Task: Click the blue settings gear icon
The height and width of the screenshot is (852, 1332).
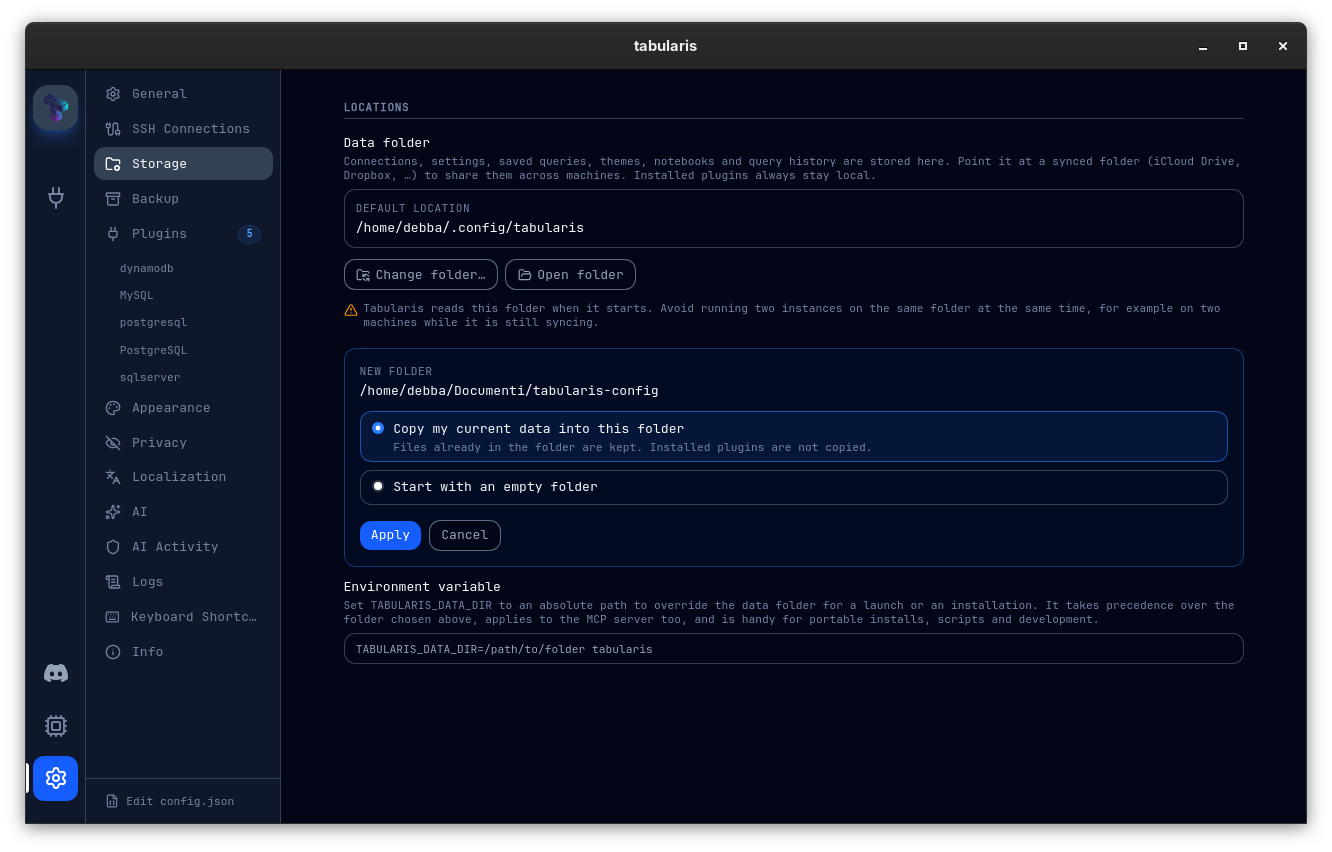Action: pos(55,778)
